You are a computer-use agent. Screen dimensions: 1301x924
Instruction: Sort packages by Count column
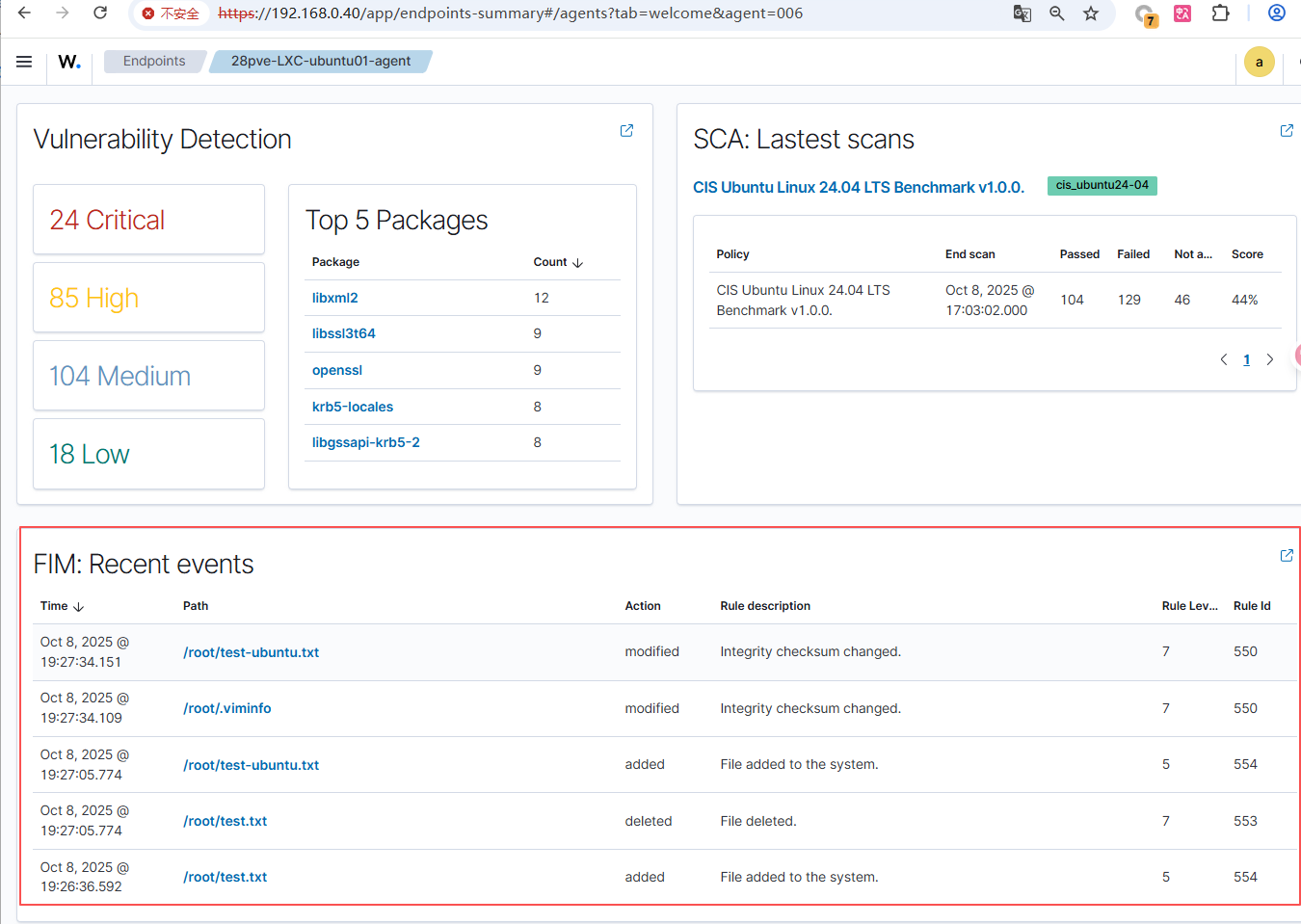coord(558,262)
